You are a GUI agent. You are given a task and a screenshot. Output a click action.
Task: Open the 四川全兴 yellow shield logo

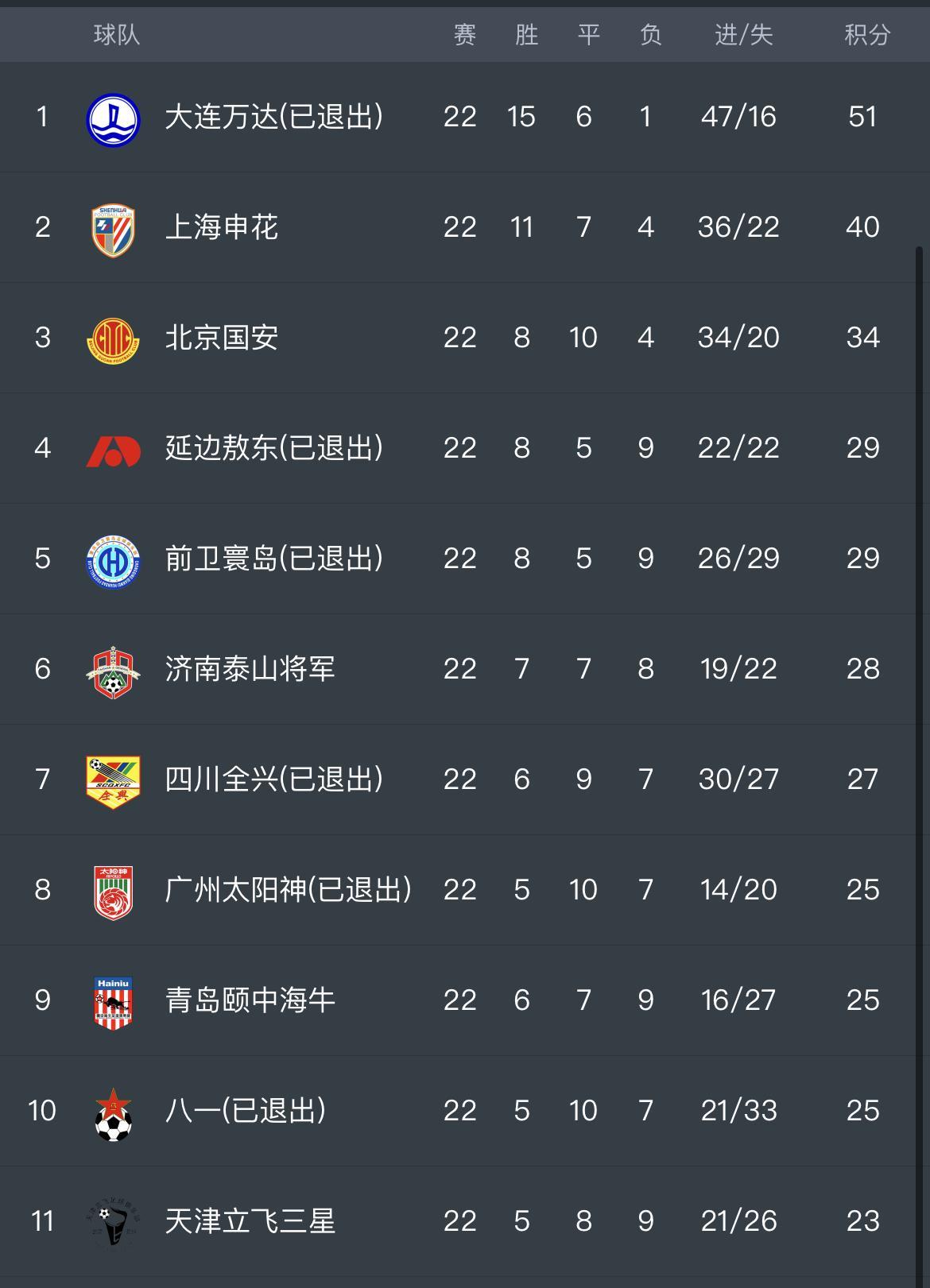point(113,782)
